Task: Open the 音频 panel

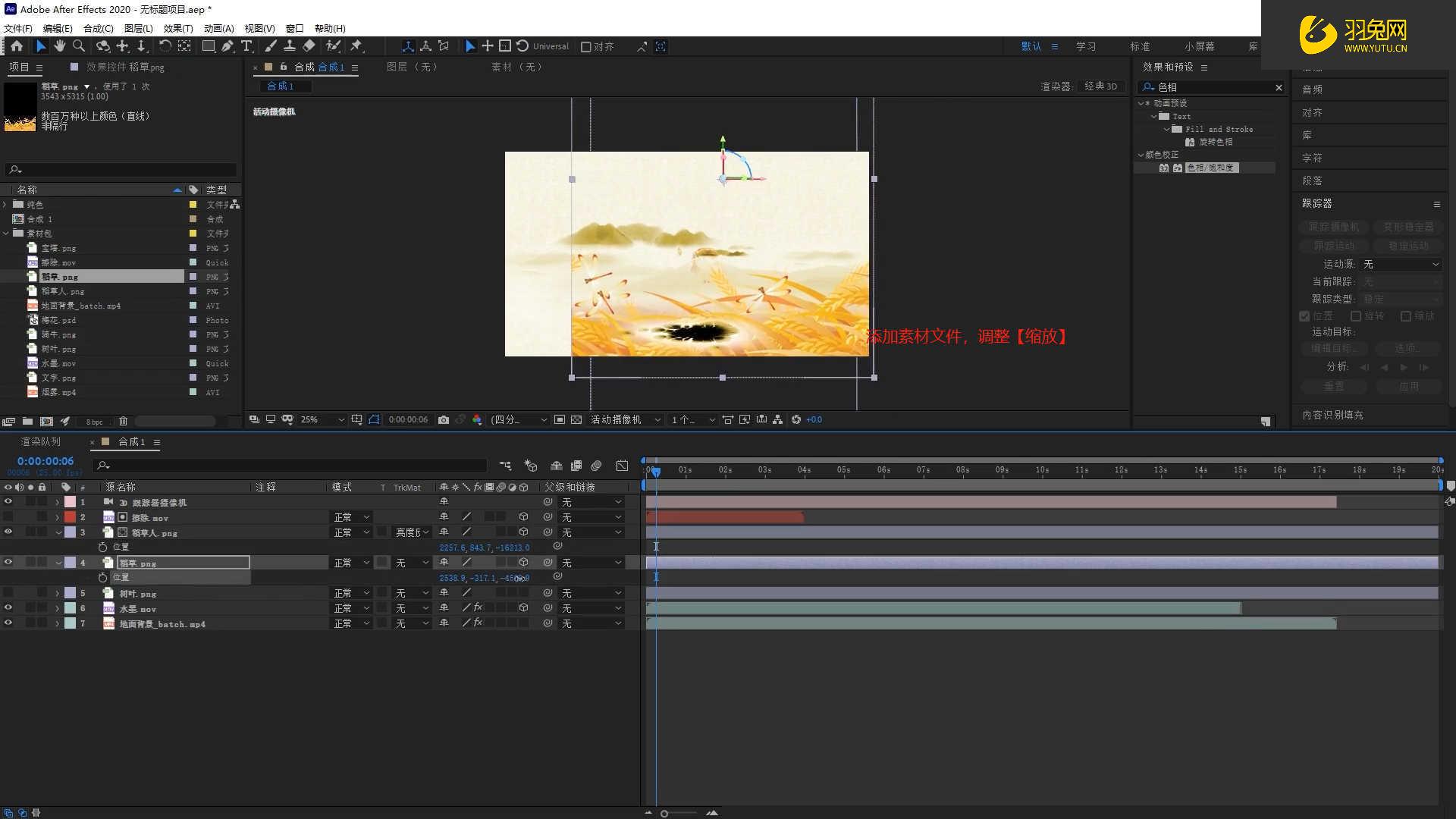Action: [x=1312, y=89]
